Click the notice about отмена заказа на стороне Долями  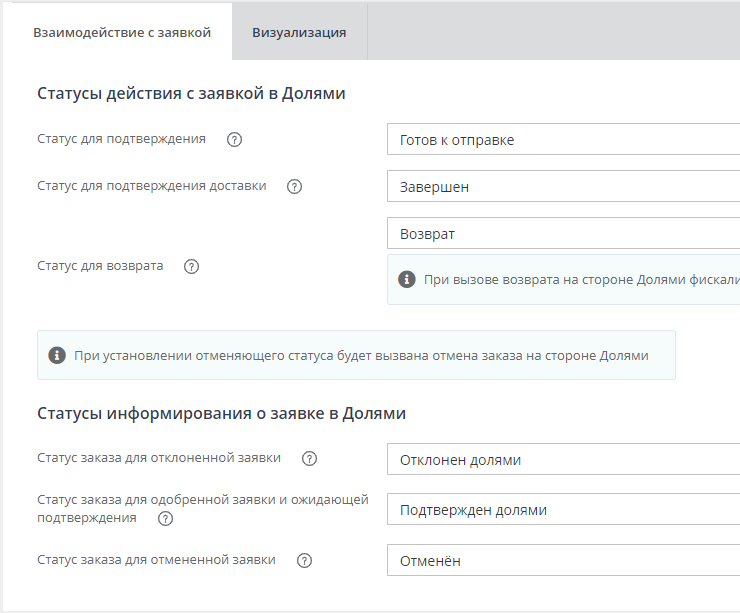361,355
